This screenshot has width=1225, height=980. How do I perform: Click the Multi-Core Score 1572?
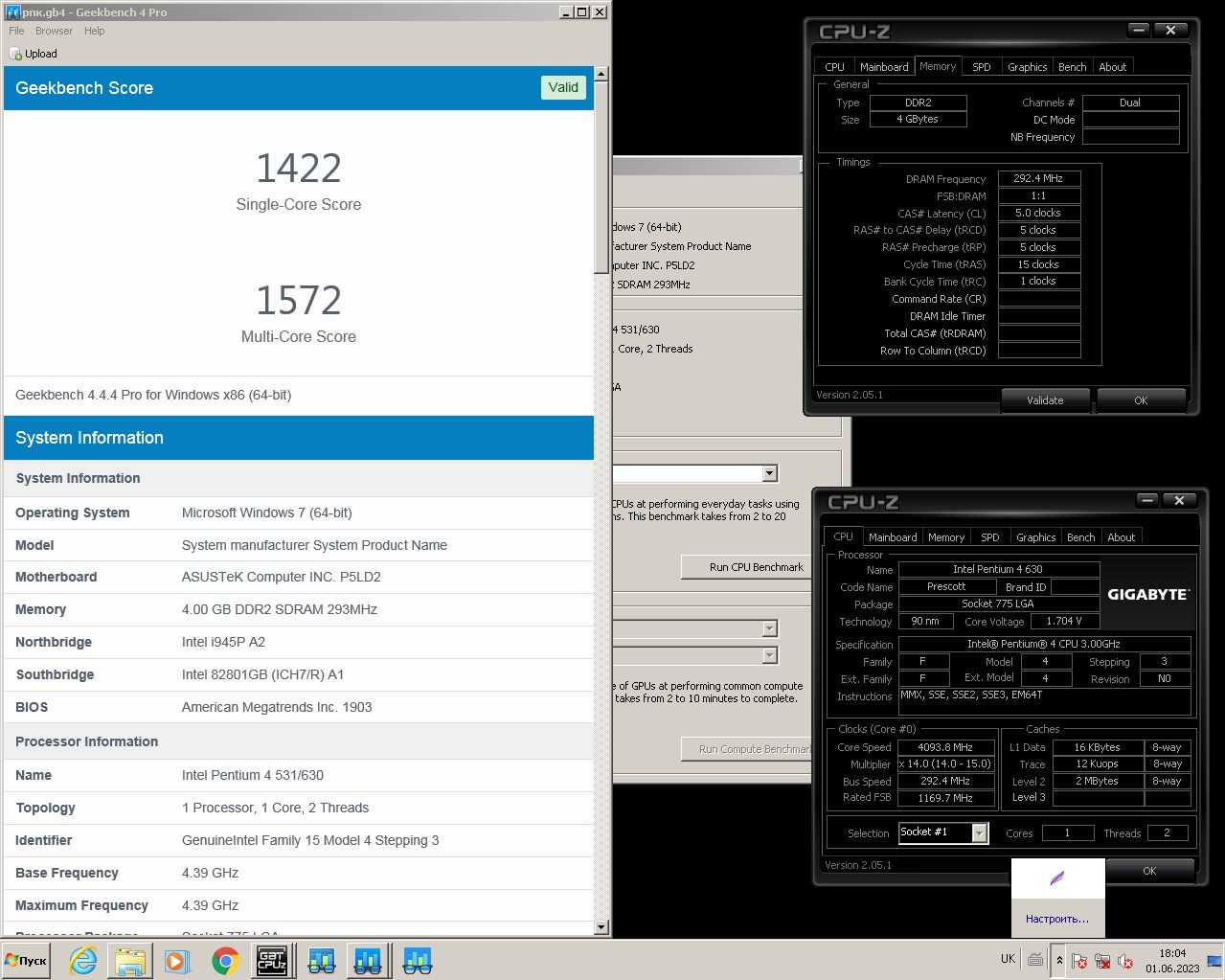tap(299, 301)
